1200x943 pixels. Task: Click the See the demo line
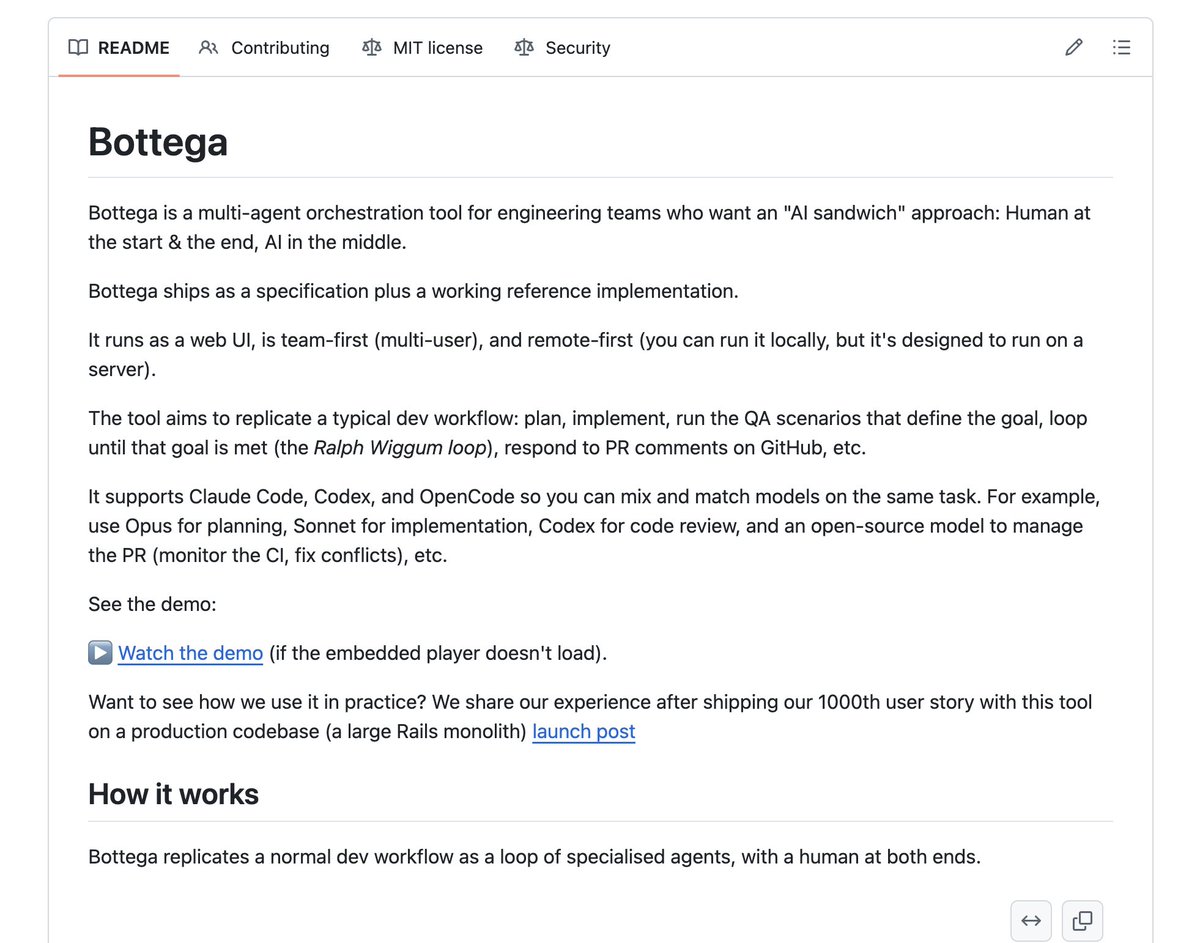pyautogui.click(x=152, y=604)
